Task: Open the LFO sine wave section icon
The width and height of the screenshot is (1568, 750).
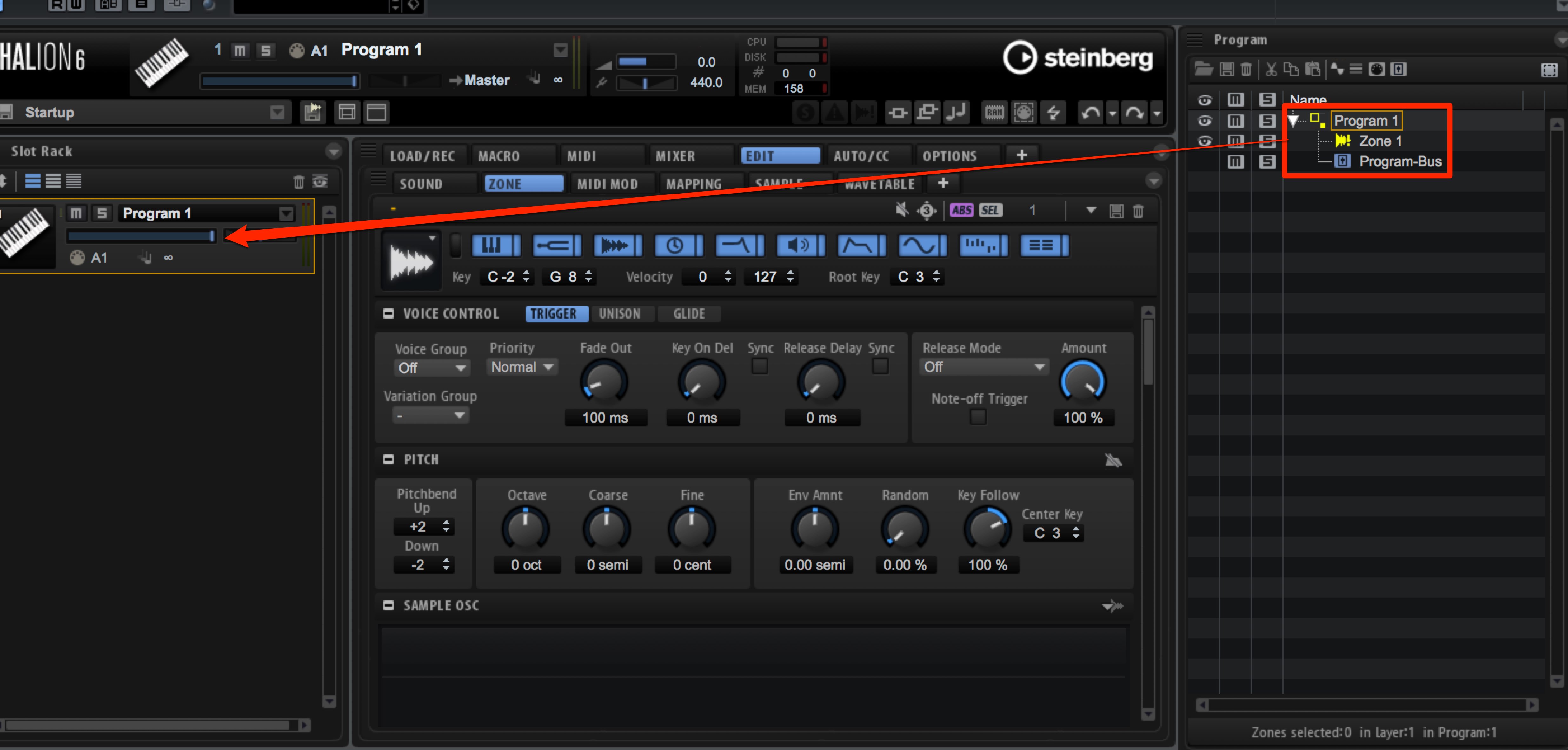Action: pyautogui.click(x=922, y=246)
